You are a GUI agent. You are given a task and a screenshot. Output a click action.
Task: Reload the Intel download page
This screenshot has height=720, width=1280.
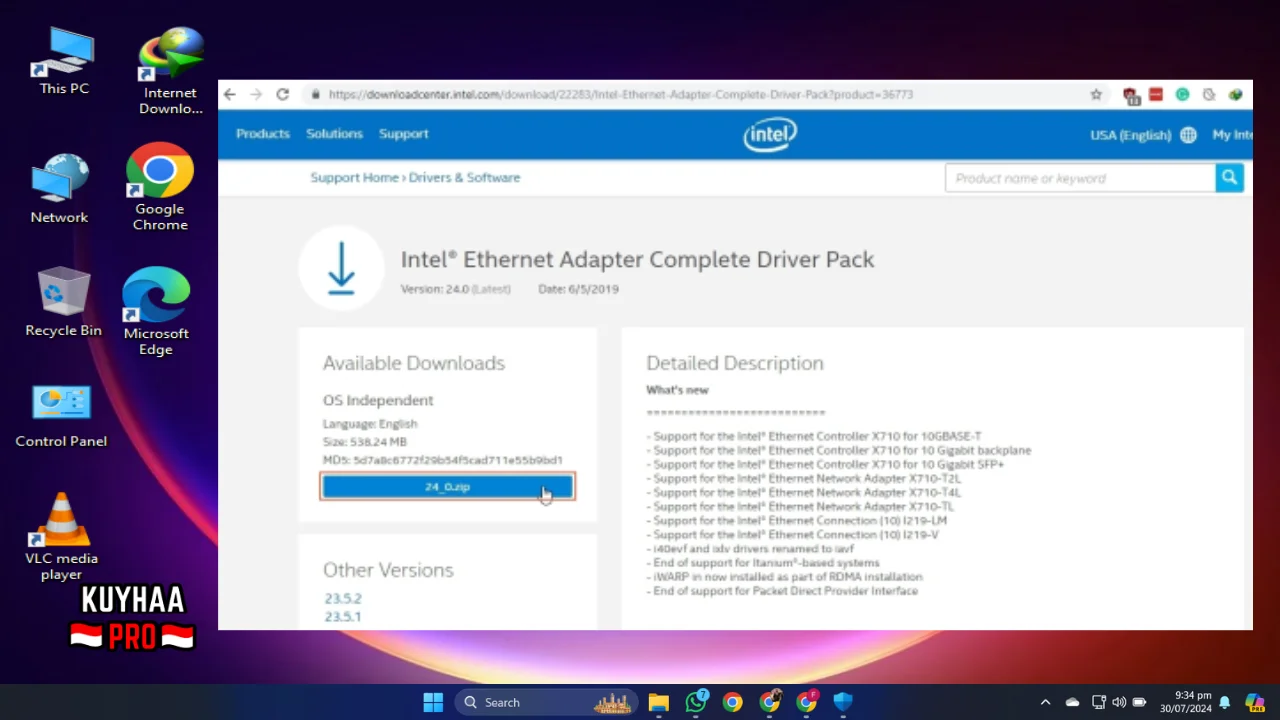283,94
